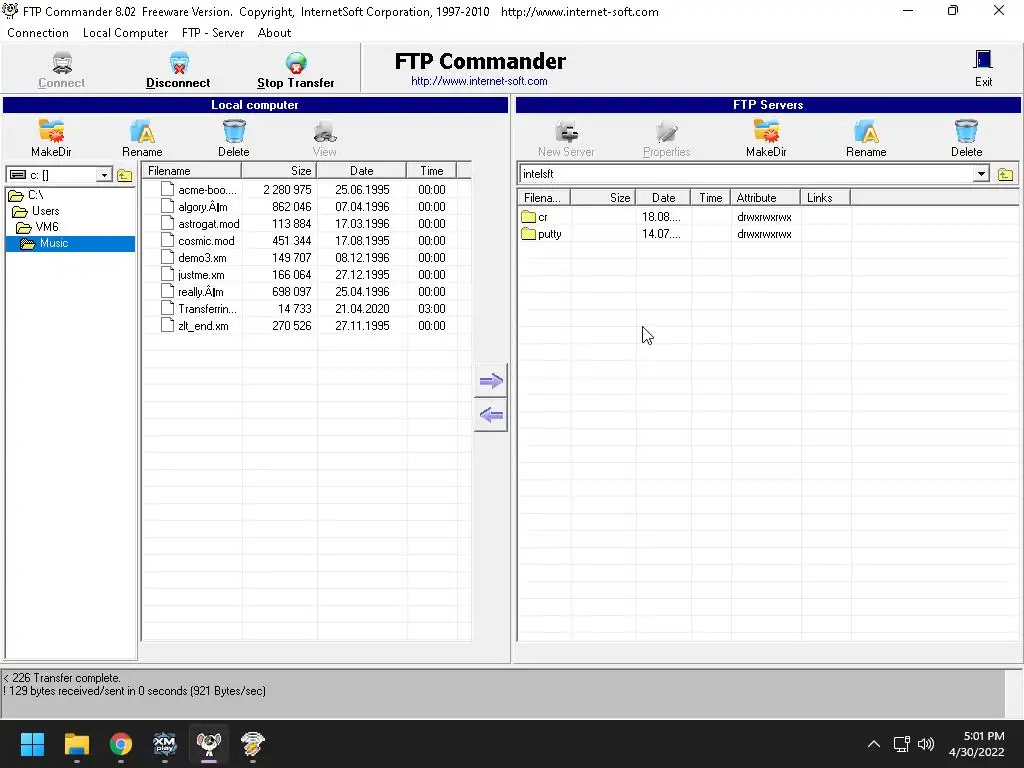1024x768 pixels.
Task: Click the server Links column header
Action: [x=825, y=198]
